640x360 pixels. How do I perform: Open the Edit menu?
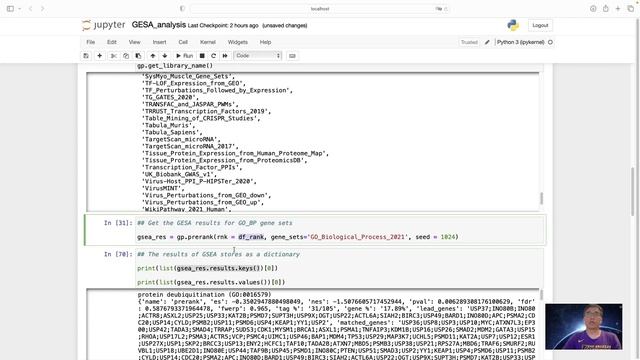click(x=112, y=42)
